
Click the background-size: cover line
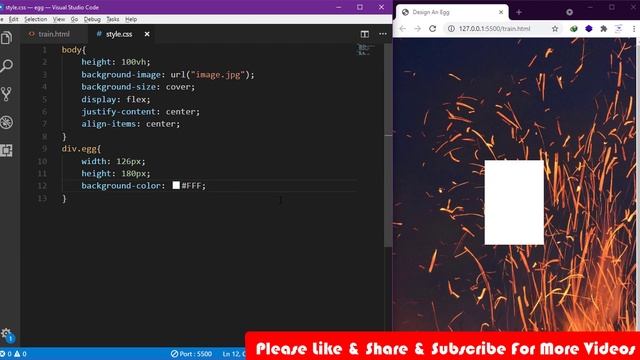coord(138,87)
